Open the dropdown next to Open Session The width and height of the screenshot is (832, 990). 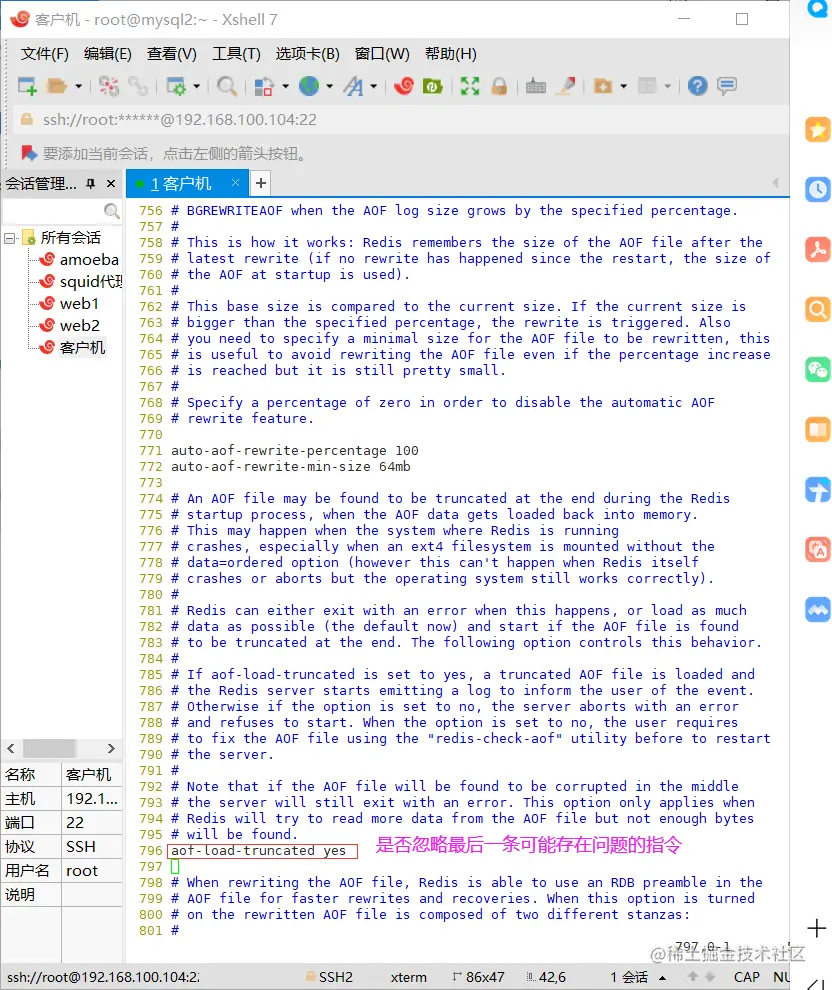click(78, 86)
